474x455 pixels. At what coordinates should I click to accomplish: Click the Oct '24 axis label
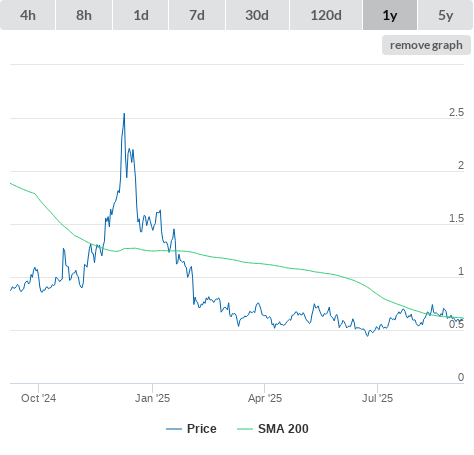pos(38,398)
